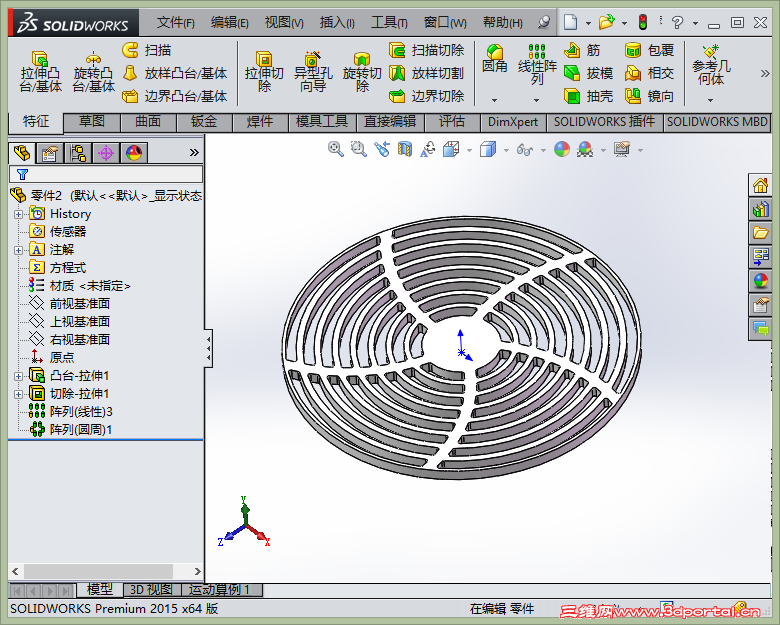Click the zoom to area icon

[x=359, y=149]
